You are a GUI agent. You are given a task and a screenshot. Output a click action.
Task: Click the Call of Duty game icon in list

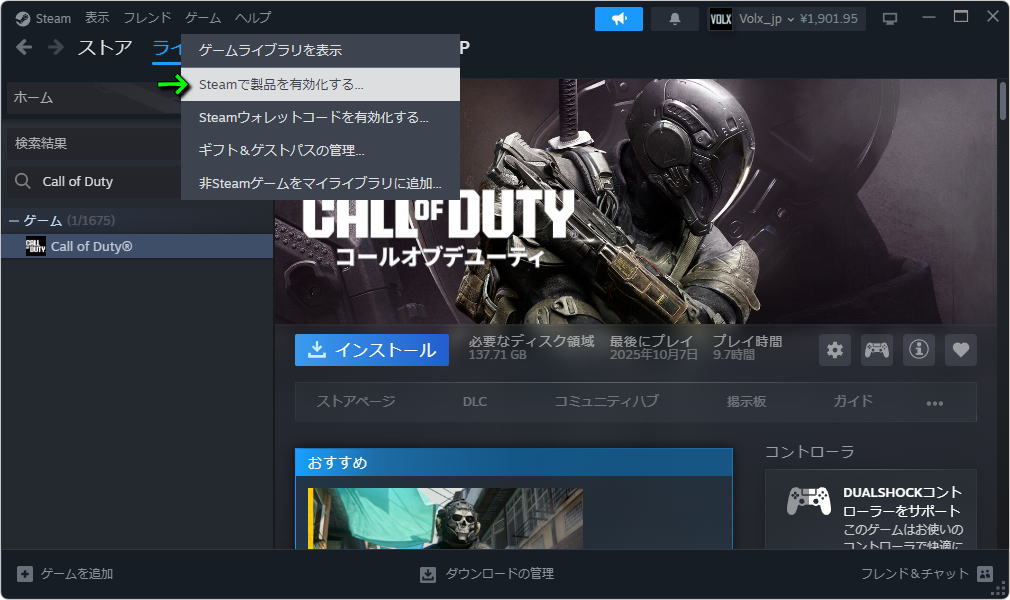tap(35, 246)
